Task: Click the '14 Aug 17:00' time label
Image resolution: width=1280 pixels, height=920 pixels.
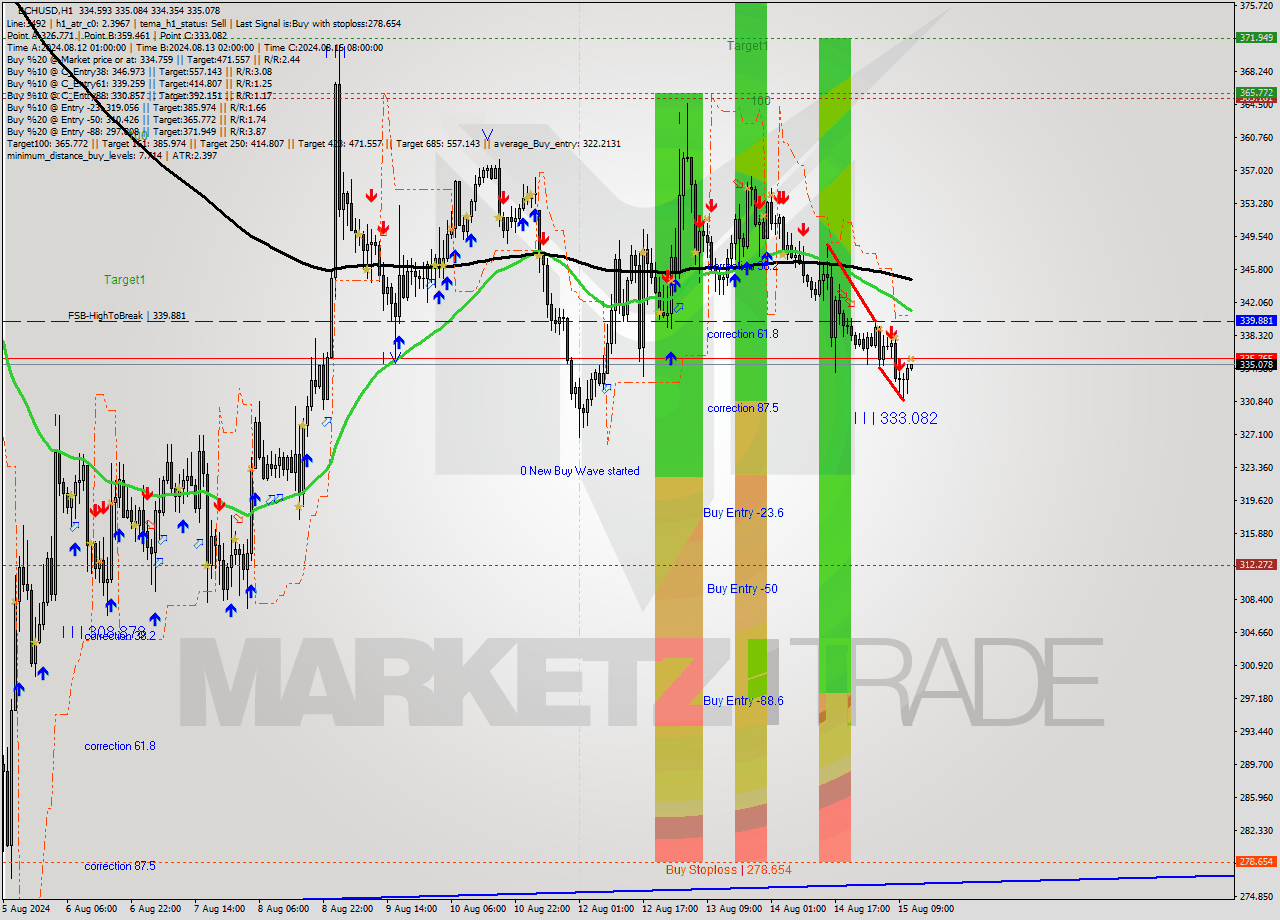Action: [x=863, y=909]
